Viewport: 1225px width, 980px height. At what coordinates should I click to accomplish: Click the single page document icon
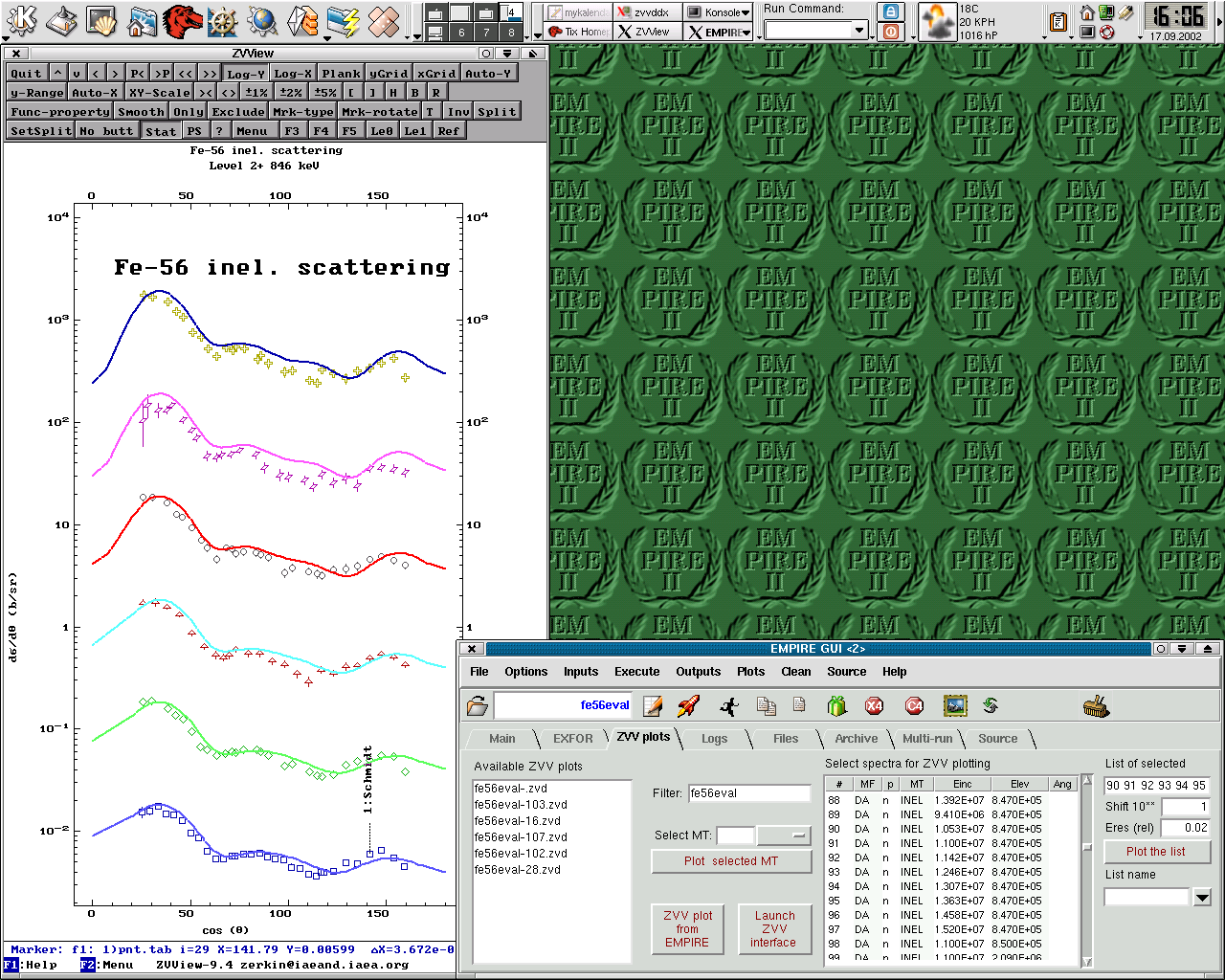click(x=799, y=705)
